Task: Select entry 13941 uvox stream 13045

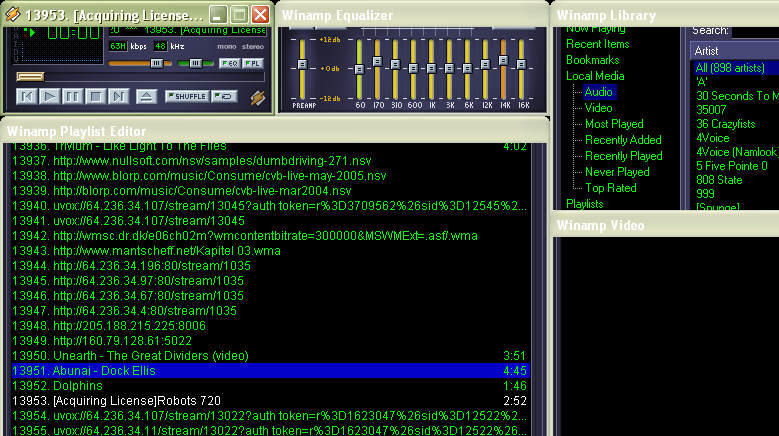Action: tap(270, 220)
